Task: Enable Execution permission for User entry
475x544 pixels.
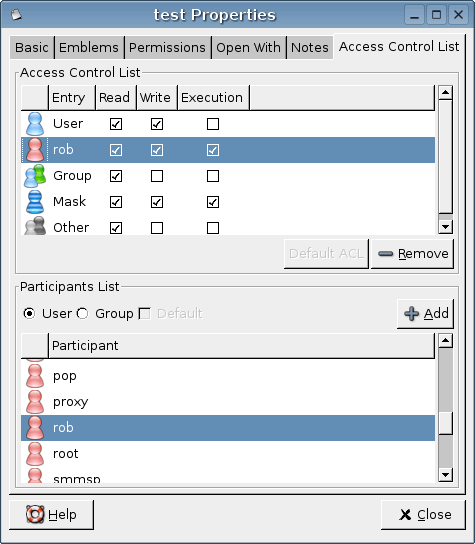Action: (x=213, y=124)
